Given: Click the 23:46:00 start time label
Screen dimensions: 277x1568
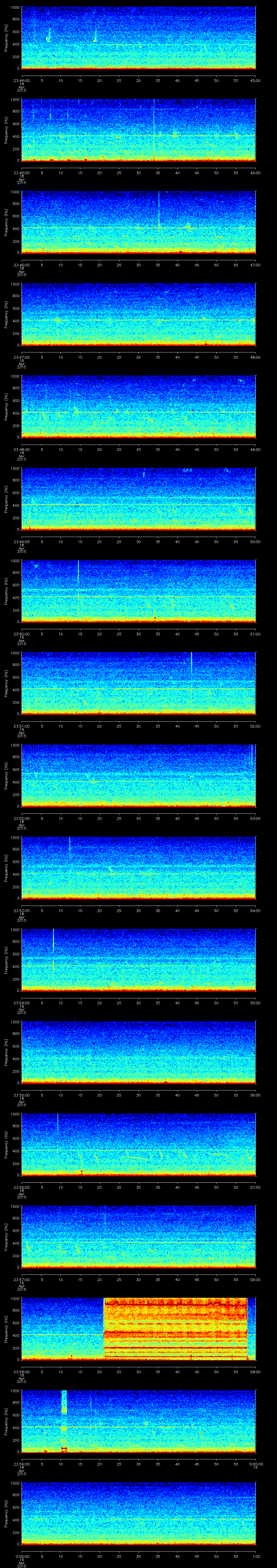Looking at the screenshot, I should [x=21, y=265].
